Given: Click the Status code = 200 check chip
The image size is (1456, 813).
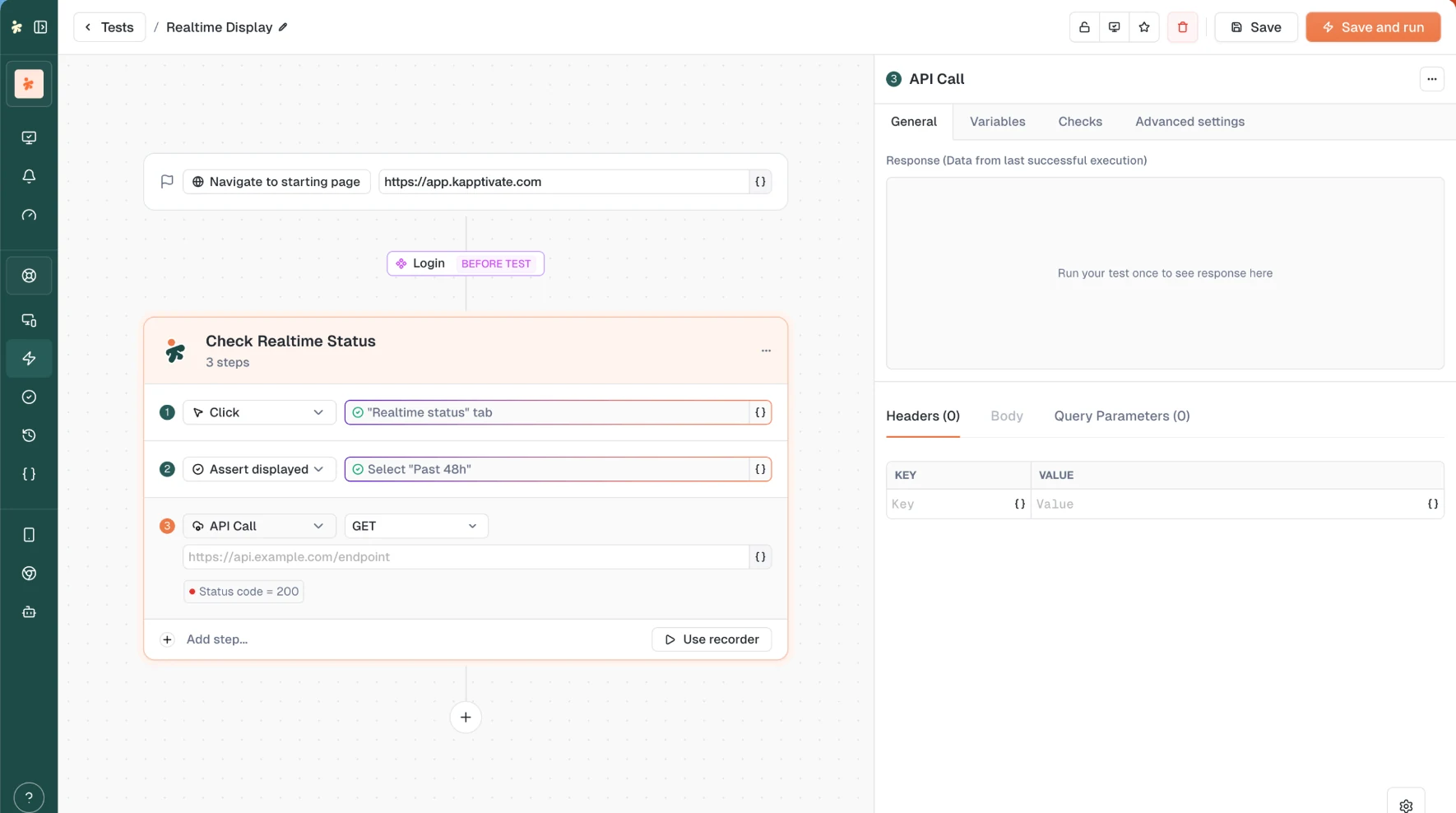Looking at the screenshot, I should point(243,592).
